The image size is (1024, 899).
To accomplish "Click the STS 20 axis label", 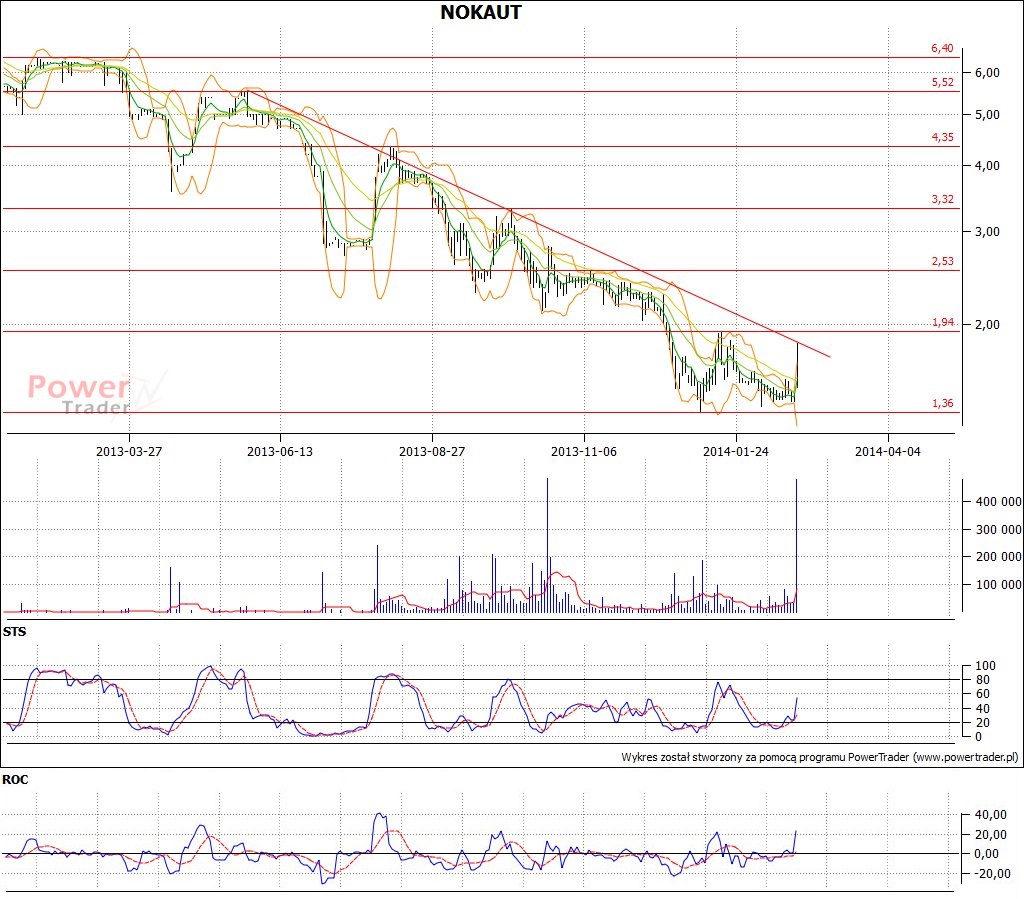I will click(982, 723).
